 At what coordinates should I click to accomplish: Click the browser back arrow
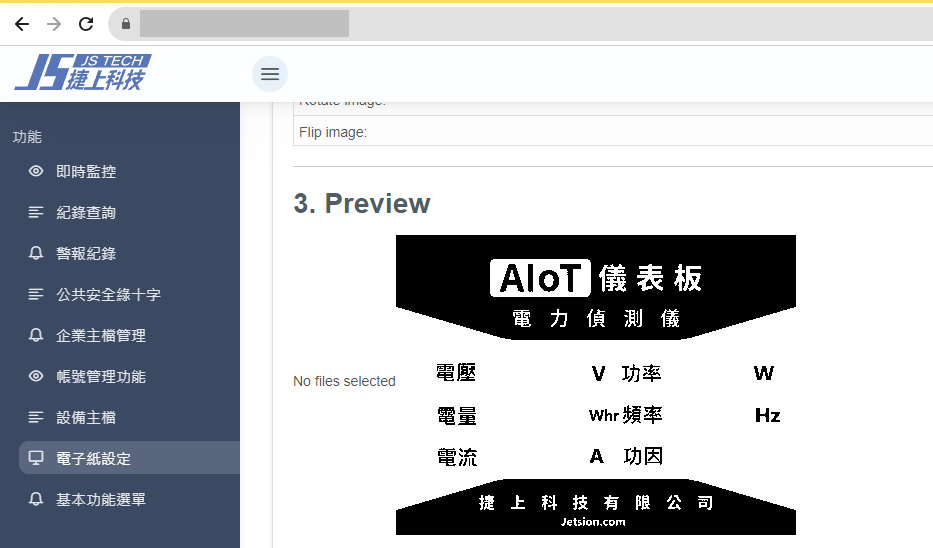(21, 23)
